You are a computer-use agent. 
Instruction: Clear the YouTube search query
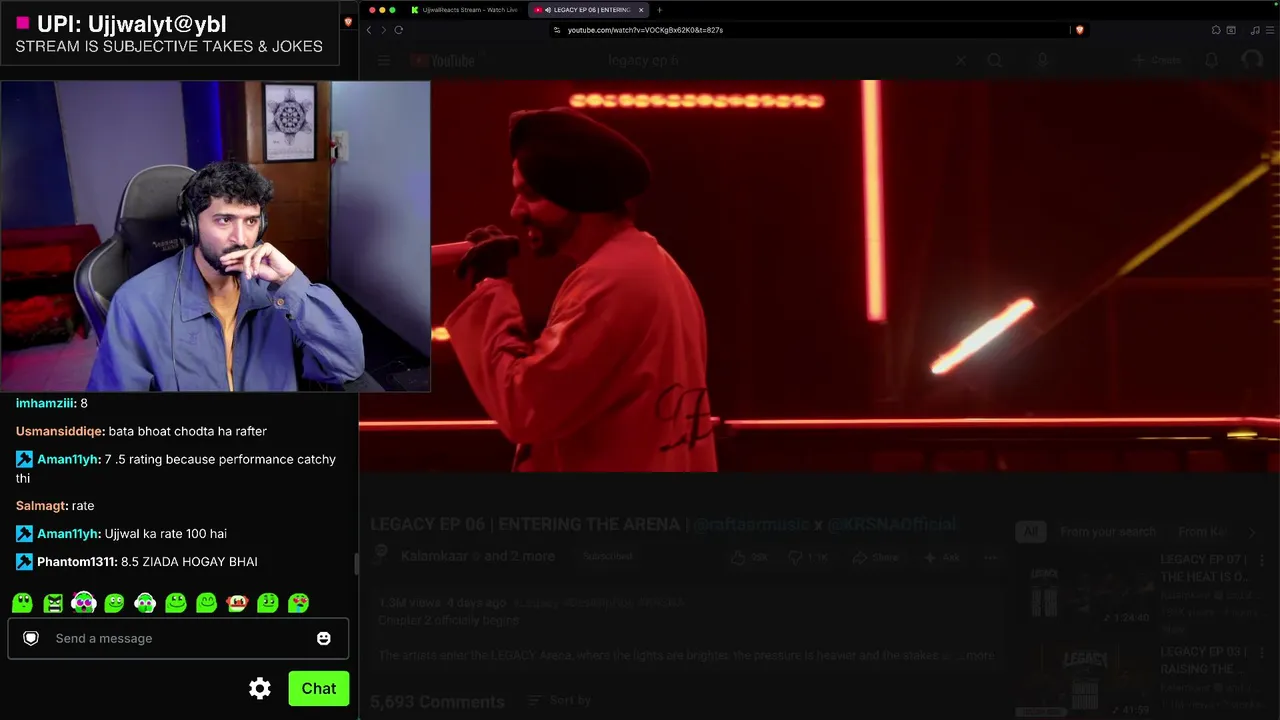(x=960, y=61)
